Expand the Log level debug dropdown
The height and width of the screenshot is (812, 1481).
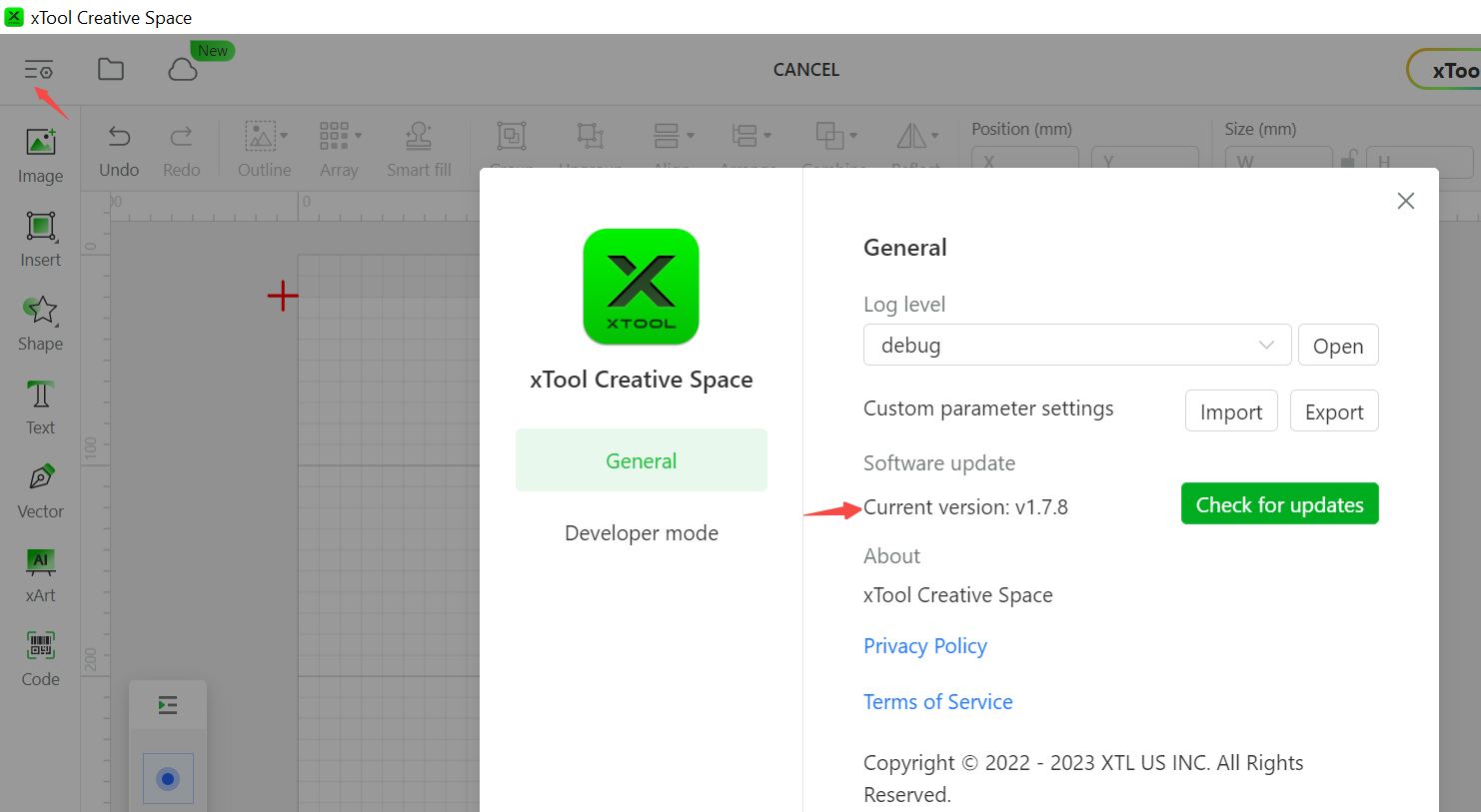pos(1077,345)
